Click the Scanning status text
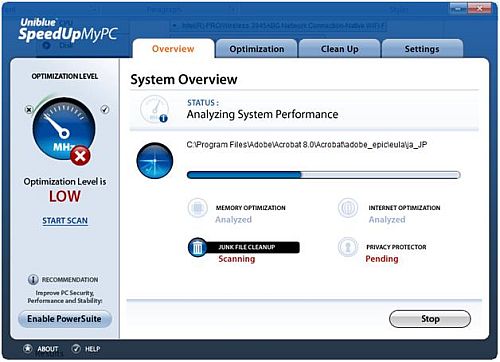 pyautogui.click(x=237, y=259)
